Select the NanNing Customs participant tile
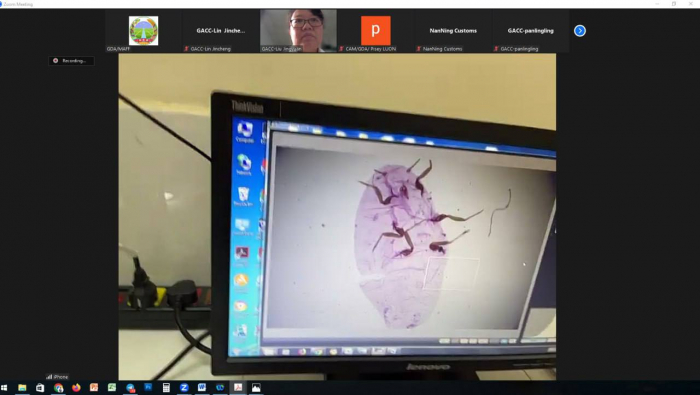Viewport: 700px width, 395px height. (453, 31)
